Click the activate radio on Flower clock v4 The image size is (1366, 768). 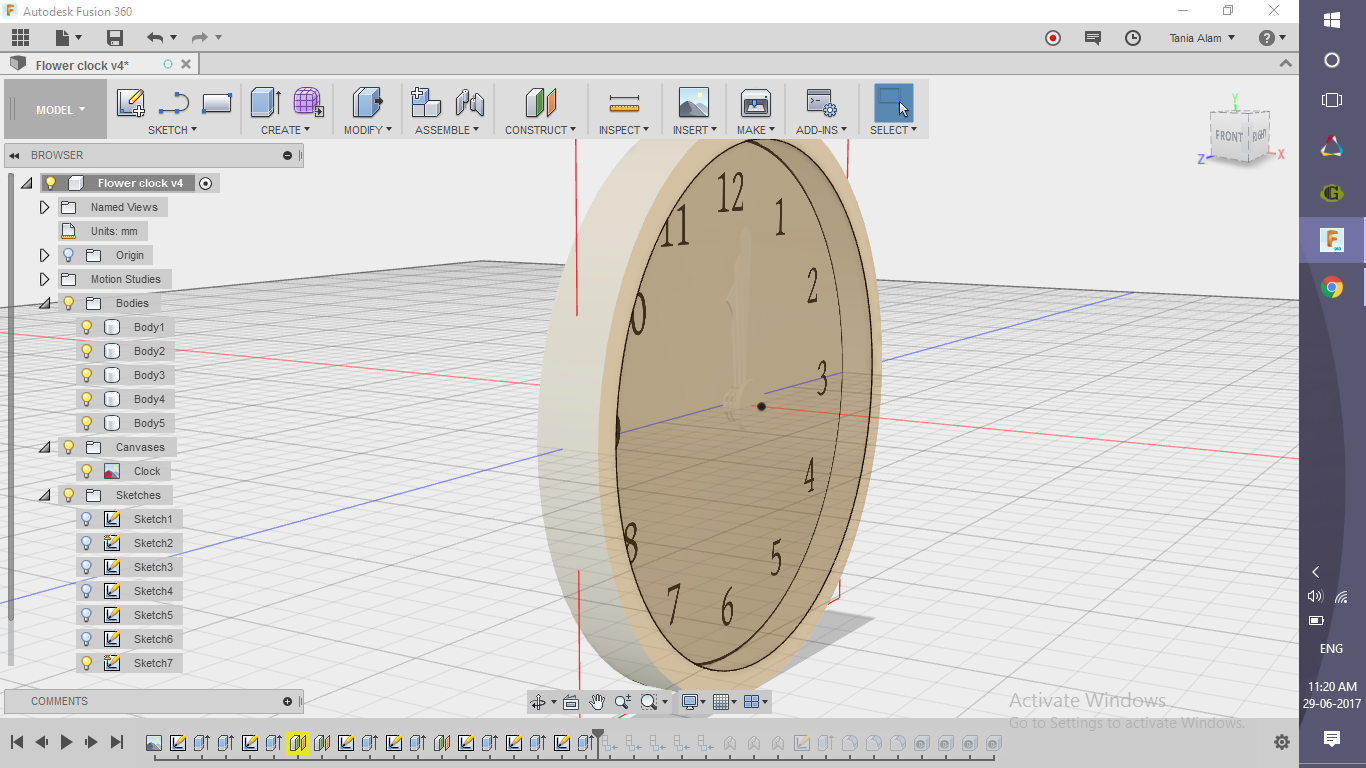click(x=206, y=183)
